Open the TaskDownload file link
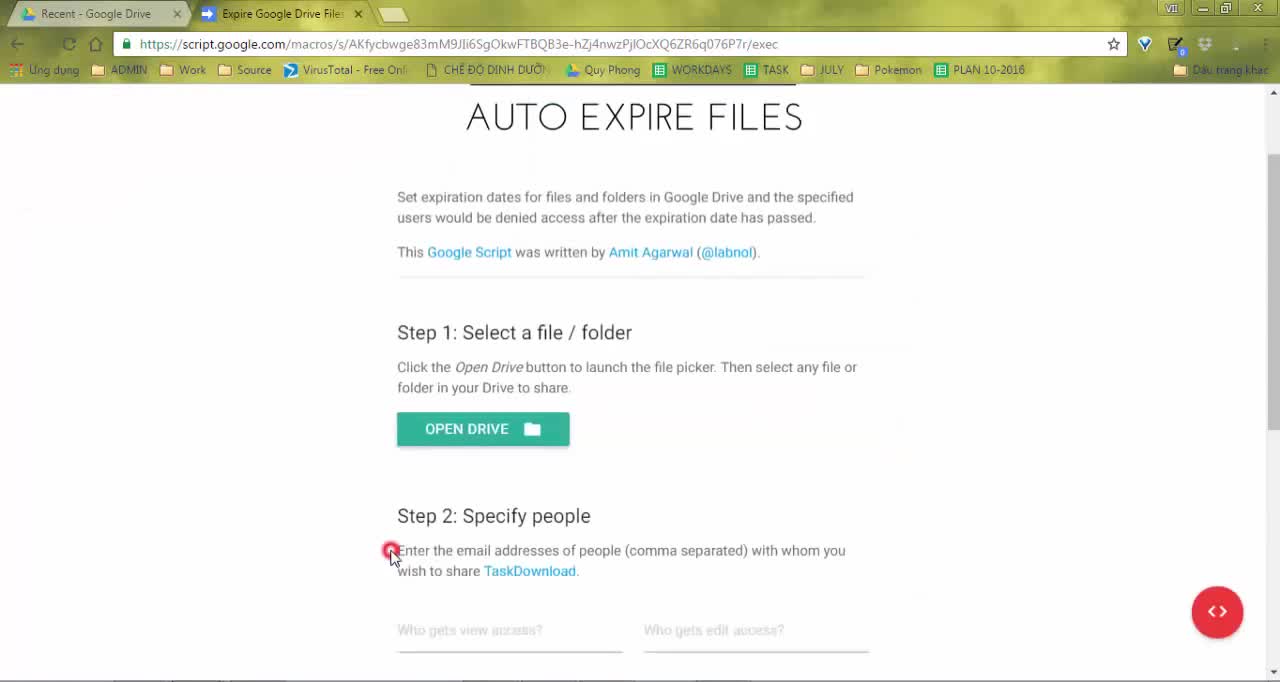This screenshot has height=682, width=1280. (530, 571)
